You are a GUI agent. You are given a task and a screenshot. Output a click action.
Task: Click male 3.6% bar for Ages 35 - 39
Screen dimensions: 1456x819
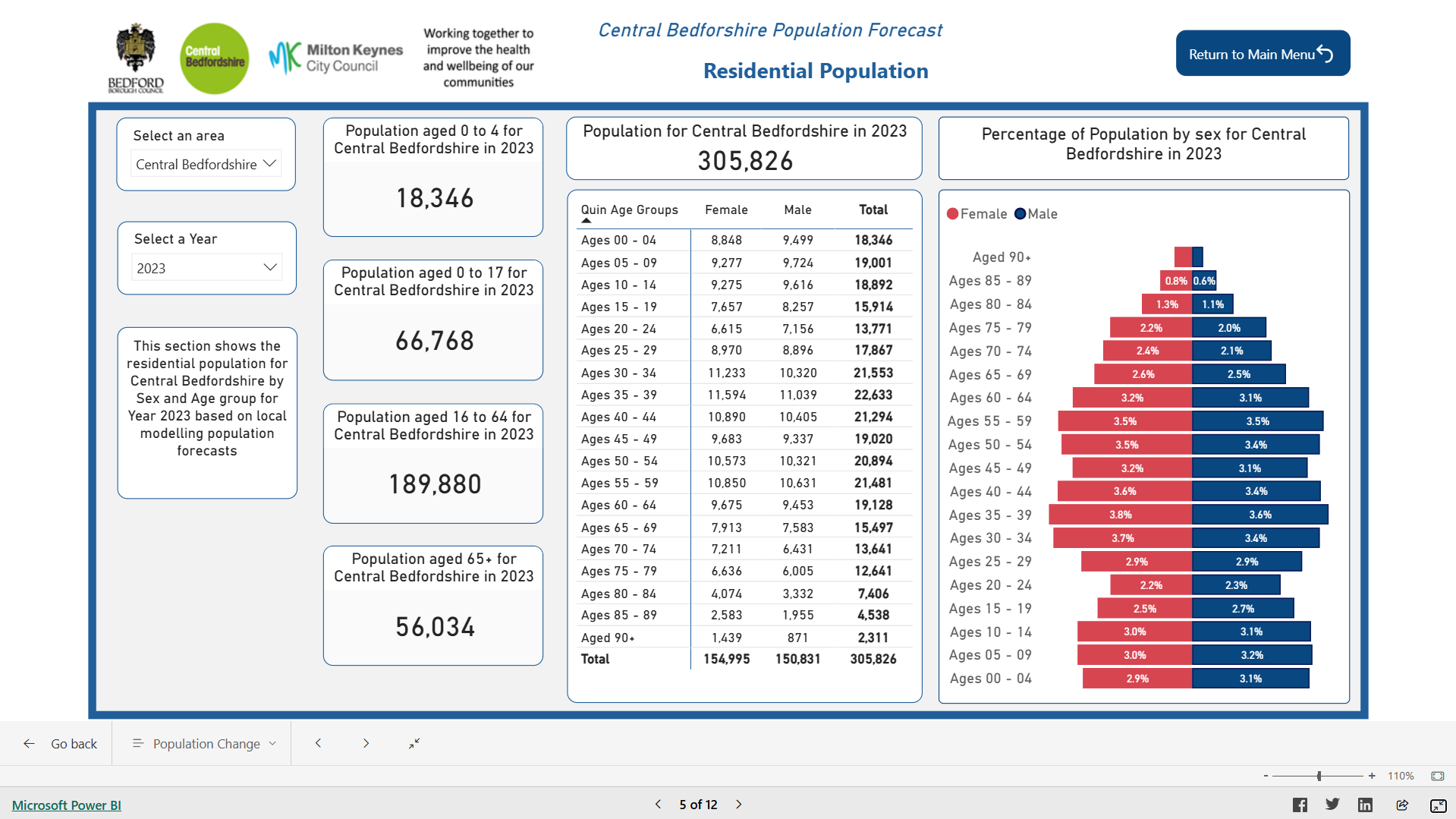tap(1260, 515)
